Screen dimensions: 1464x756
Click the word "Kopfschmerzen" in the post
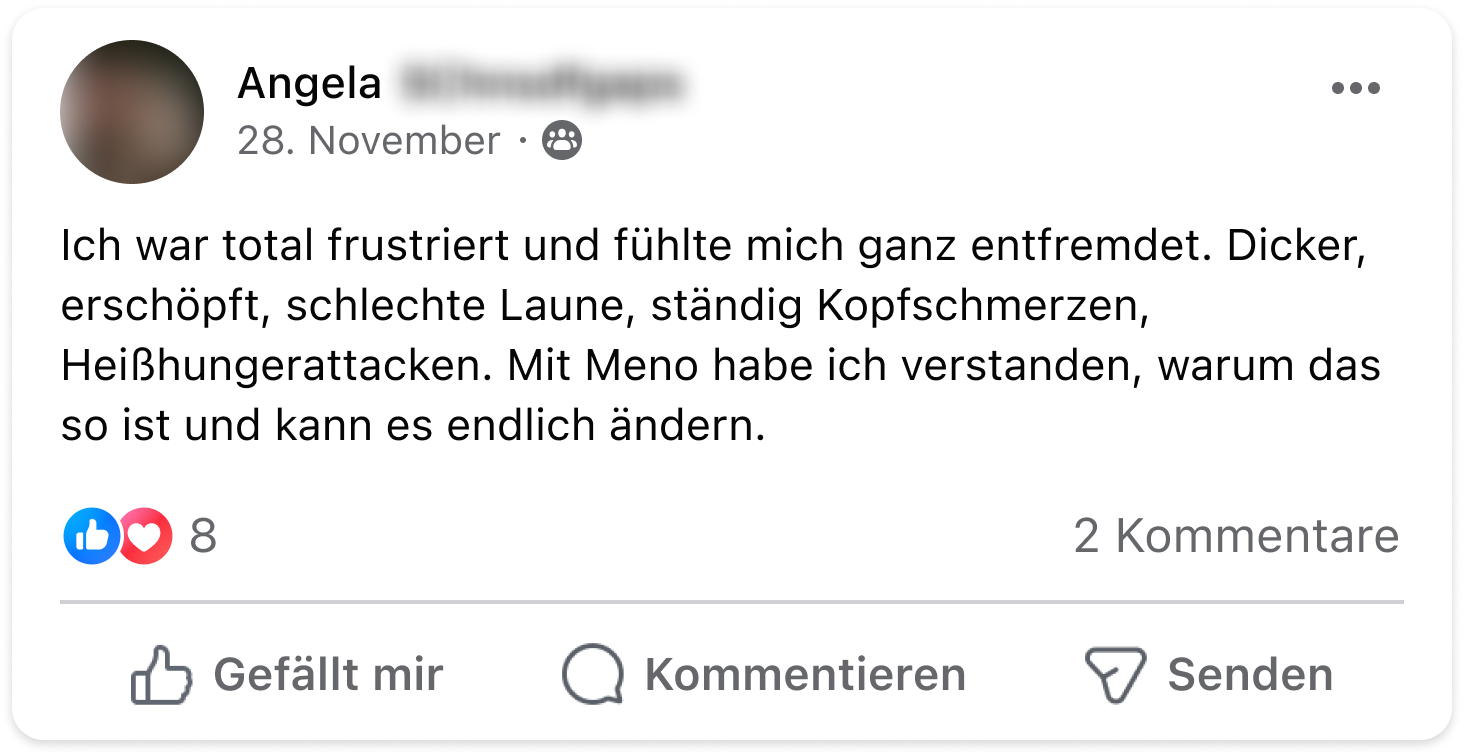pyautogui.click(x=978, y=308)
